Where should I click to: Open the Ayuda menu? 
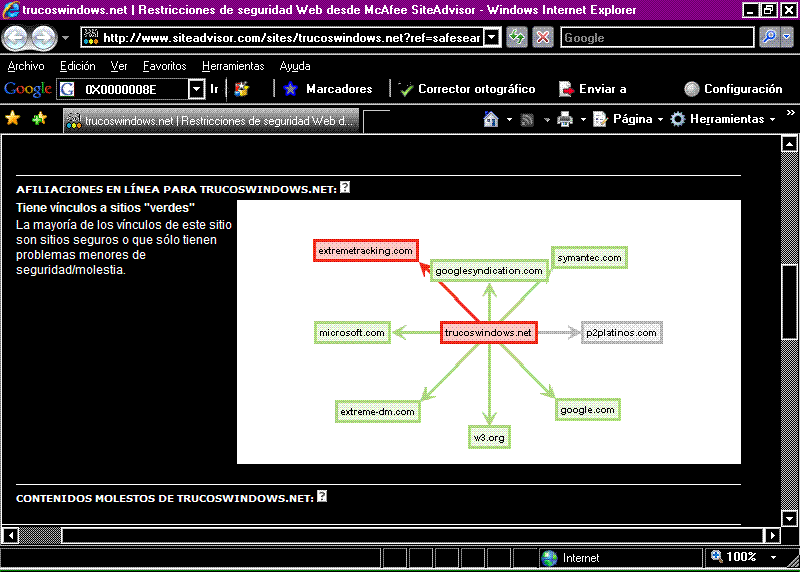point(295,66)
